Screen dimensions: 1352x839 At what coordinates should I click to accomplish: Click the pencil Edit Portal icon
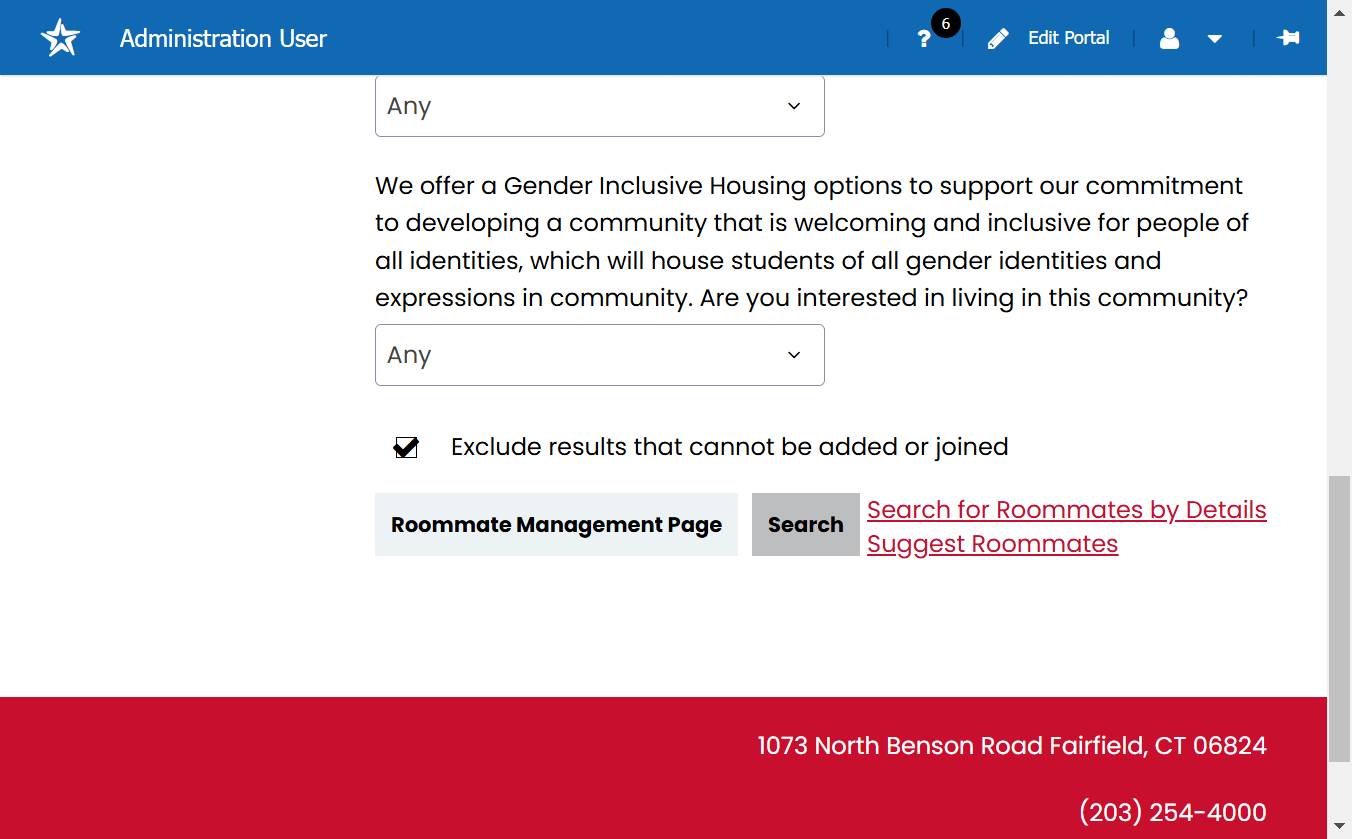click(x=998, y=39)
